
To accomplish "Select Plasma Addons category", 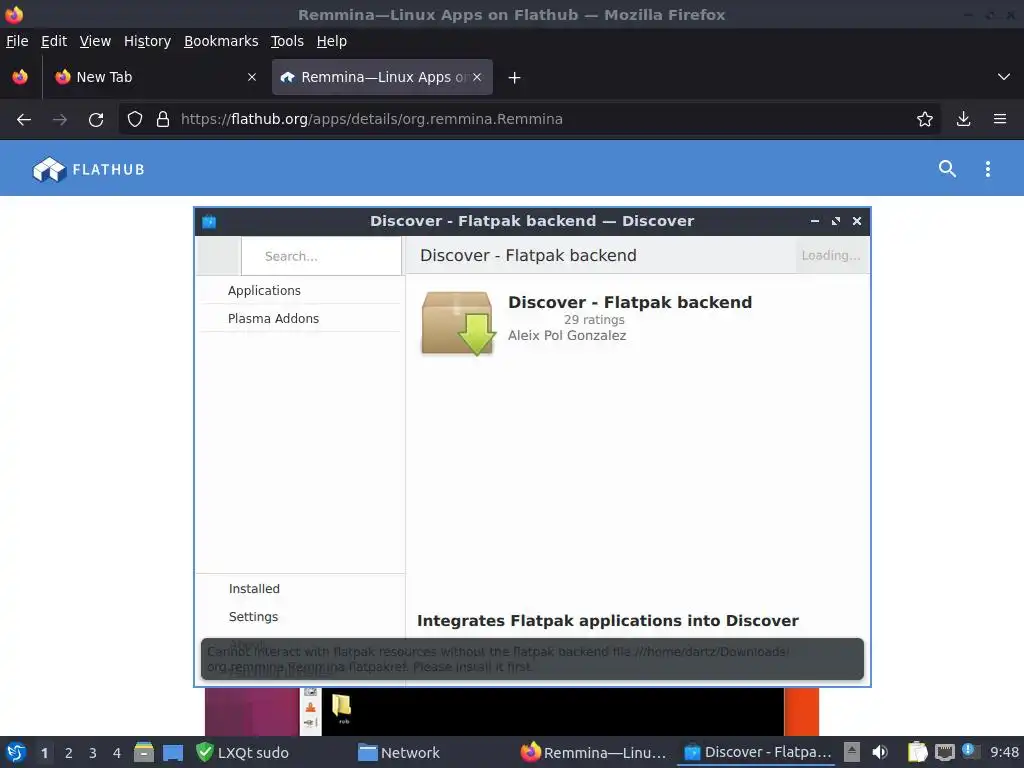I will 300,319.
